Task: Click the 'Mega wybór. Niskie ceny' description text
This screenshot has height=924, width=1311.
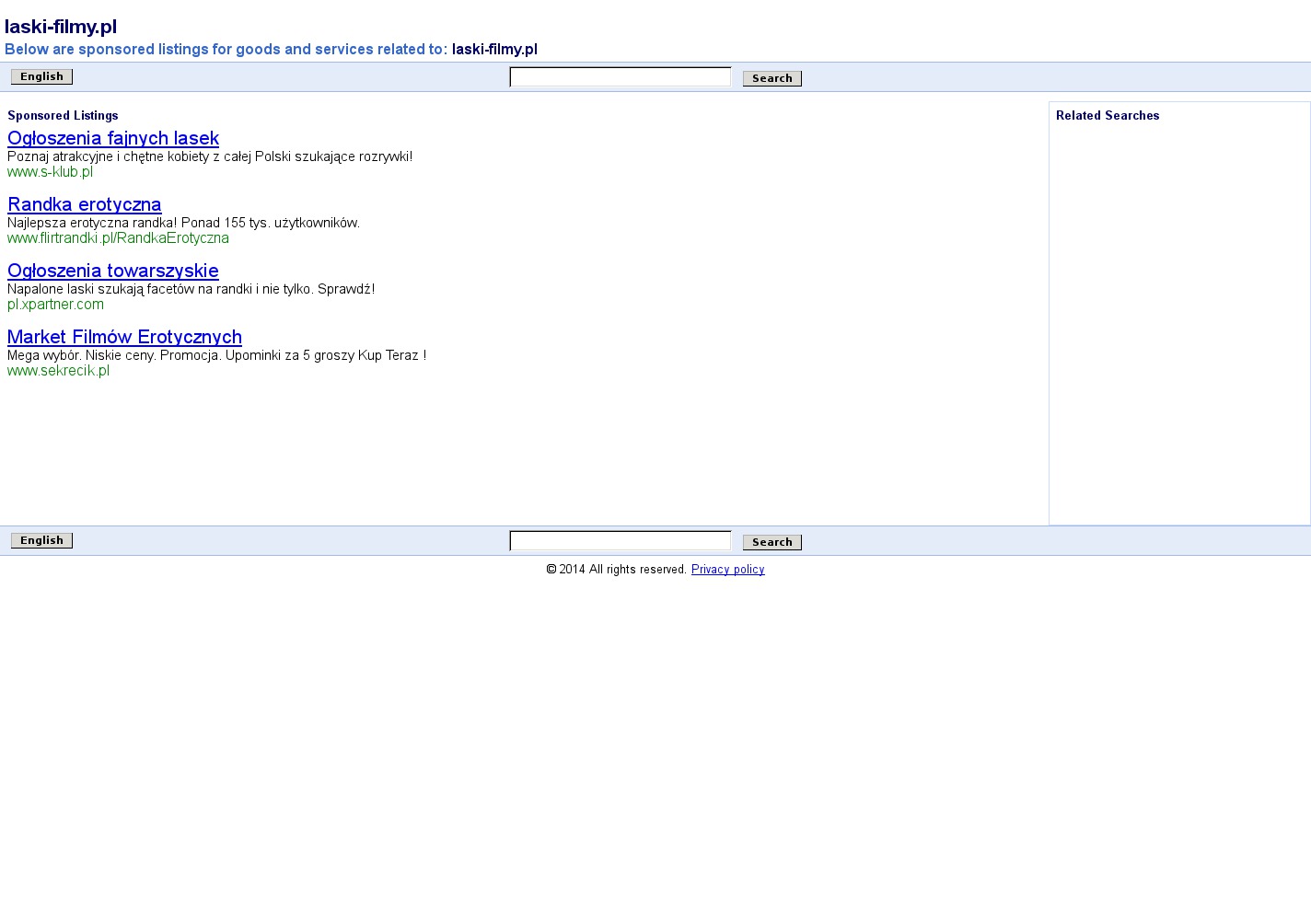Action: coord(216,355)
